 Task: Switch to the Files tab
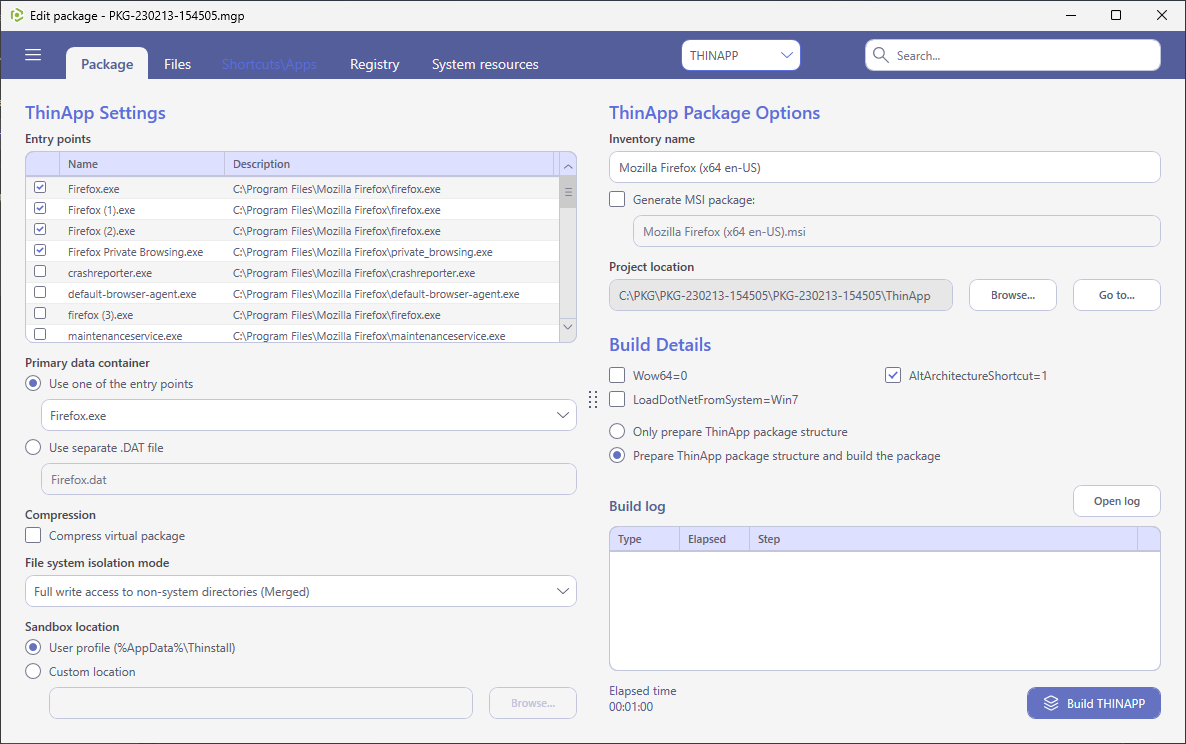pos(178,64)
